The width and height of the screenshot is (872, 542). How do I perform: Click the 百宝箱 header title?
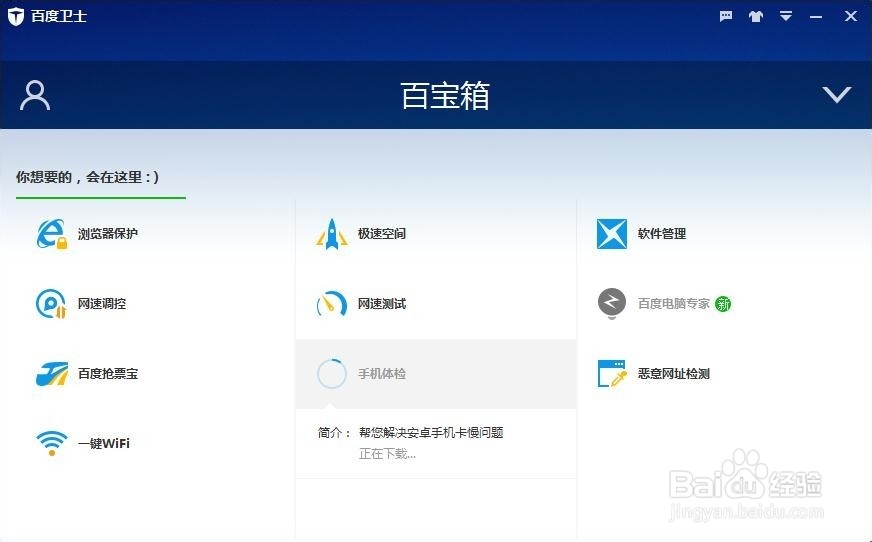pyautogui.click(x=445, y=95)
